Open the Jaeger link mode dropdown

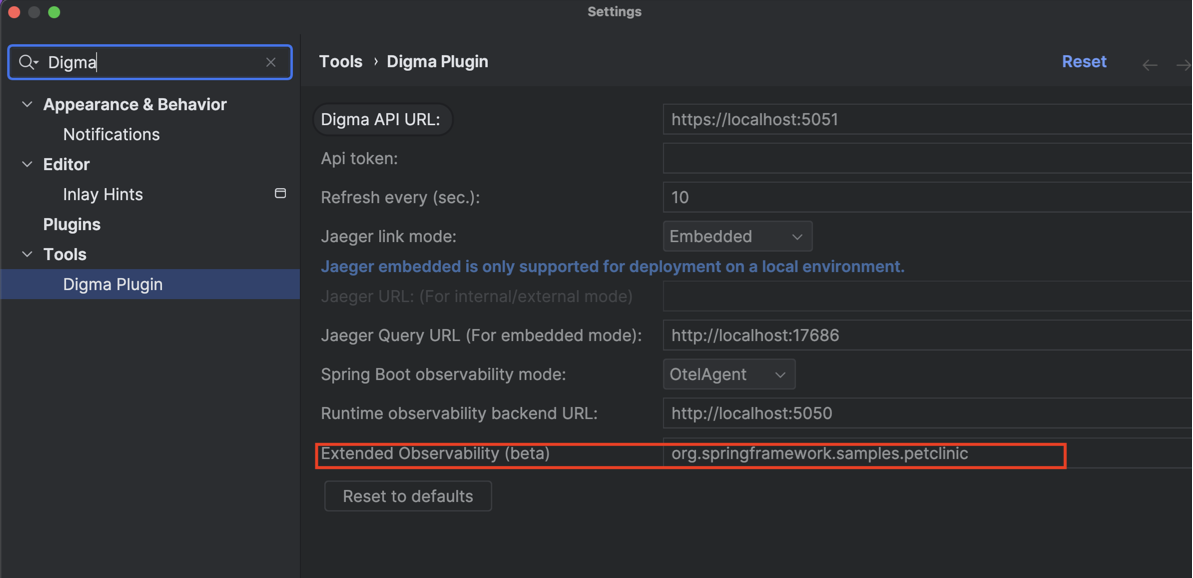pyautogui.click(x=737, y=236)
